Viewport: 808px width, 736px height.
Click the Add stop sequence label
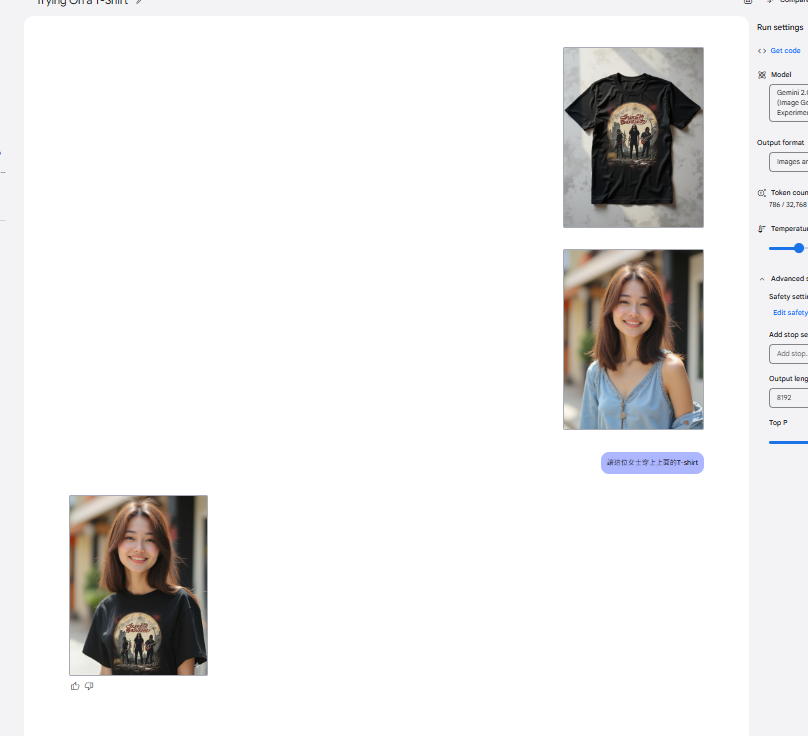click(788, 334)
